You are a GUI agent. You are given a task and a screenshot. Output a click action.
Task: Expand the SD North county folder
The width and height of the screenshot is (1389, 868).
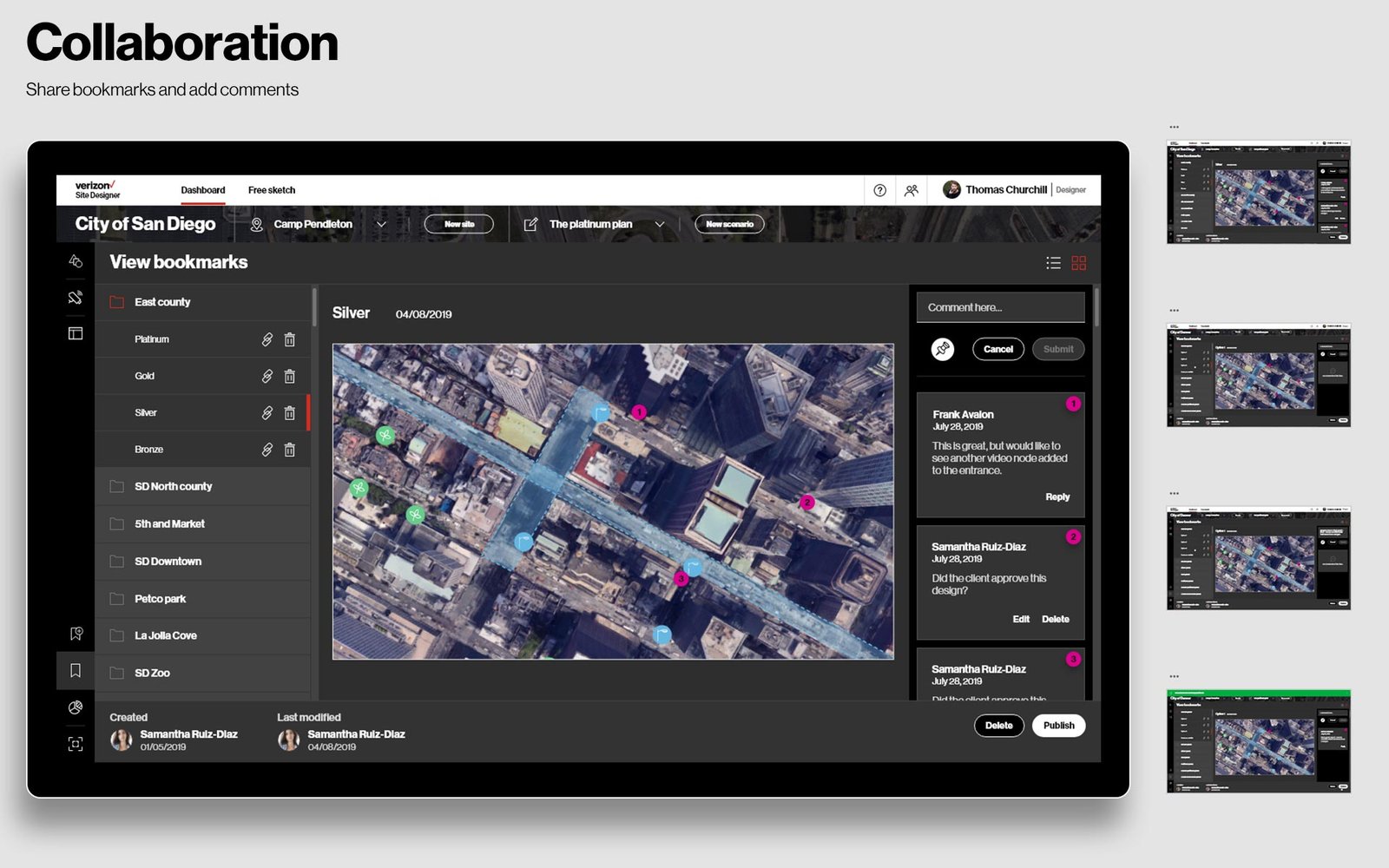click(202, 487)
